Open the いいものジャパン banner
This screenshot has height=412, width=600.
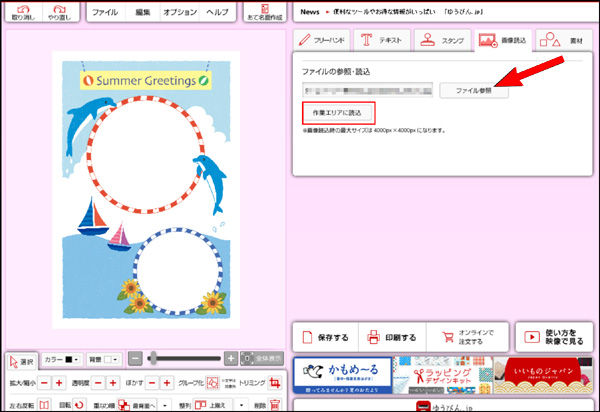coord(543,375)
